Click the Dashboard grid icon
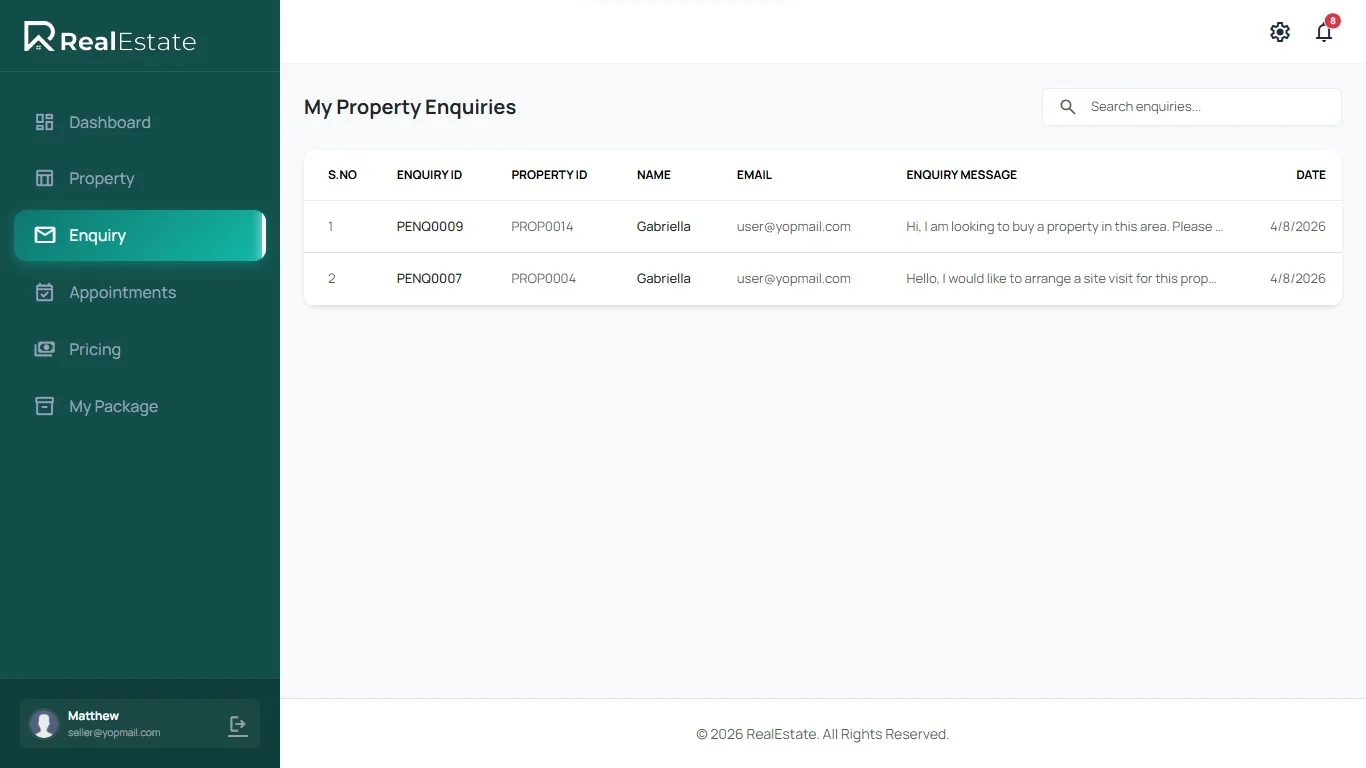1366x768 pixels. point(44,122)
